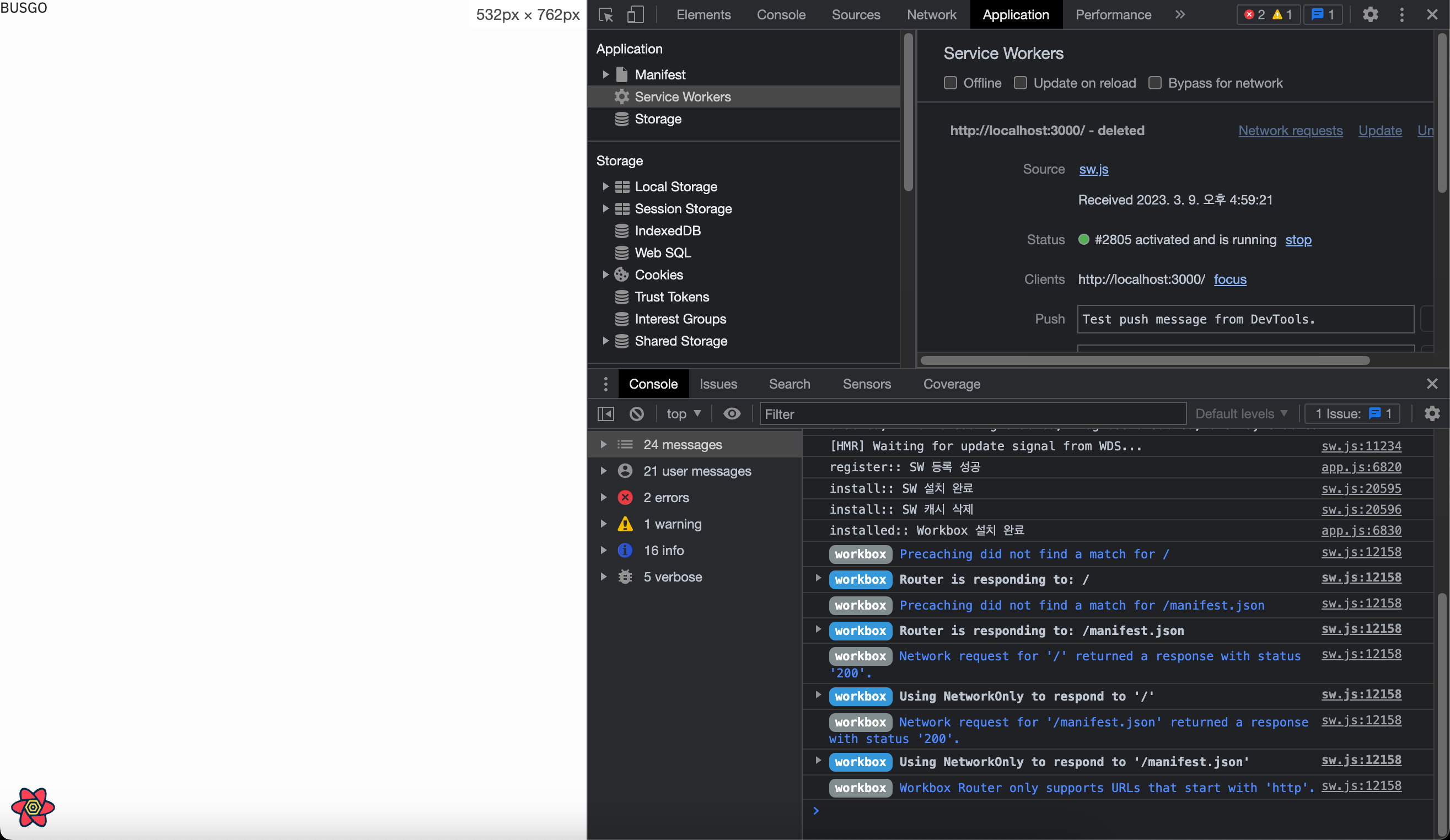Switch to the Network tab

[931, 14]
